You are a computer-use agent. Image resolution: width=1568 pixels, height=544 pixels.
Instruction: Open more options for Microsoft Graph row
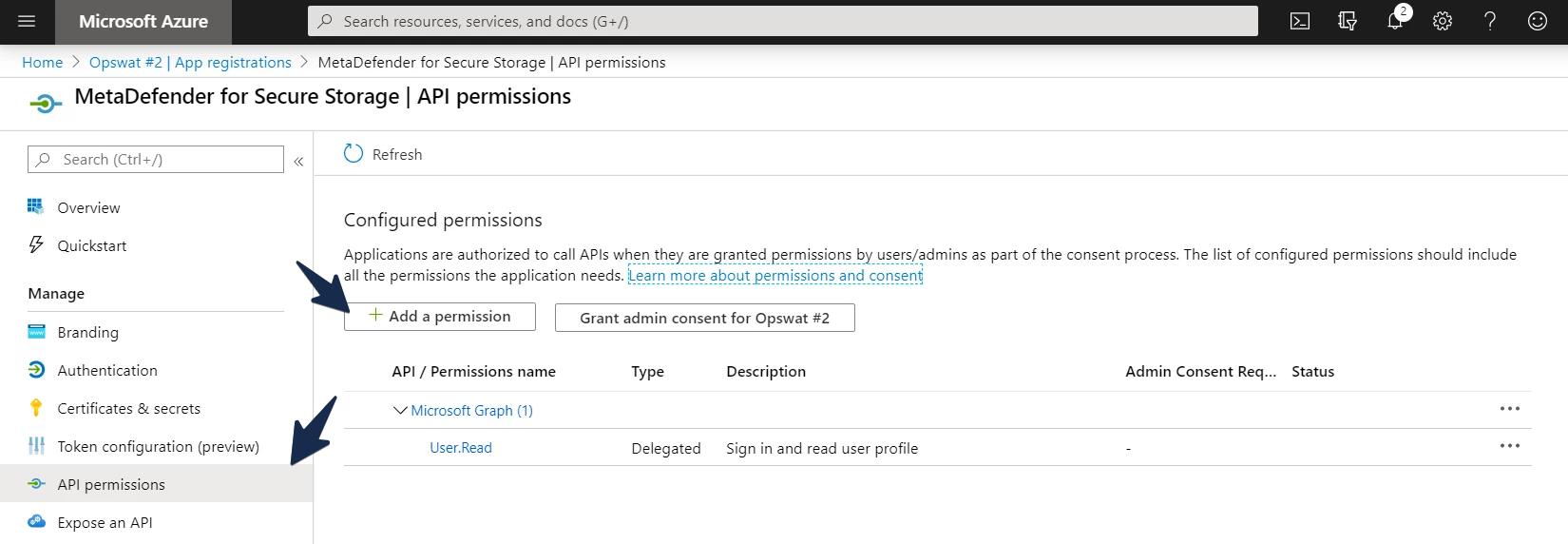(x=1510, y=409)
